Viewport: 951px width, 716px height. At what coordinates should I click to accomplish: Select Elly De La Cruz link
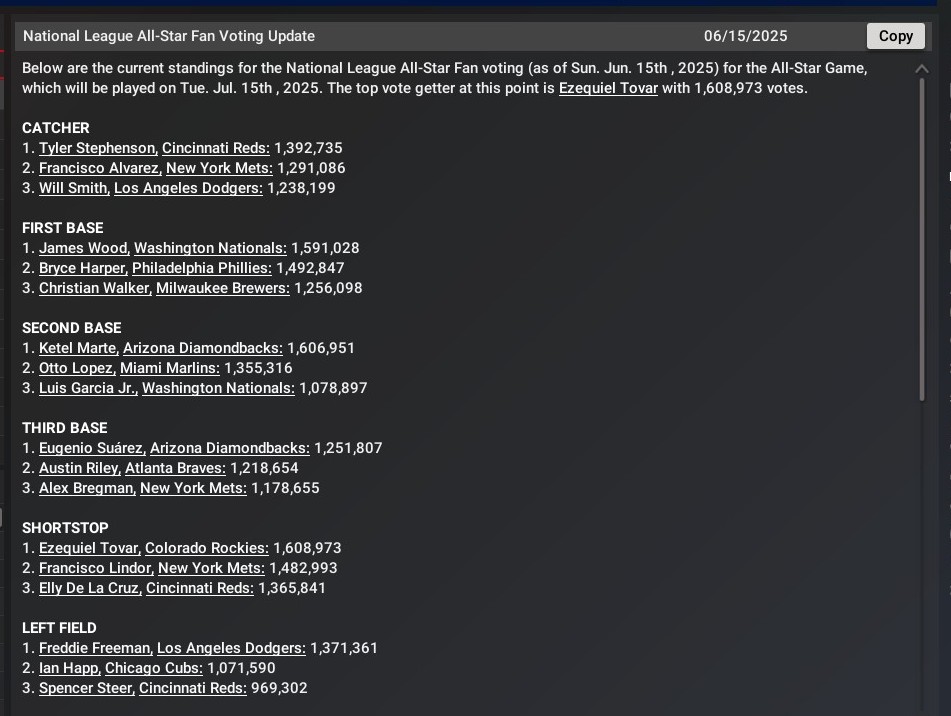pyautogui.click(x=89, y=588)
